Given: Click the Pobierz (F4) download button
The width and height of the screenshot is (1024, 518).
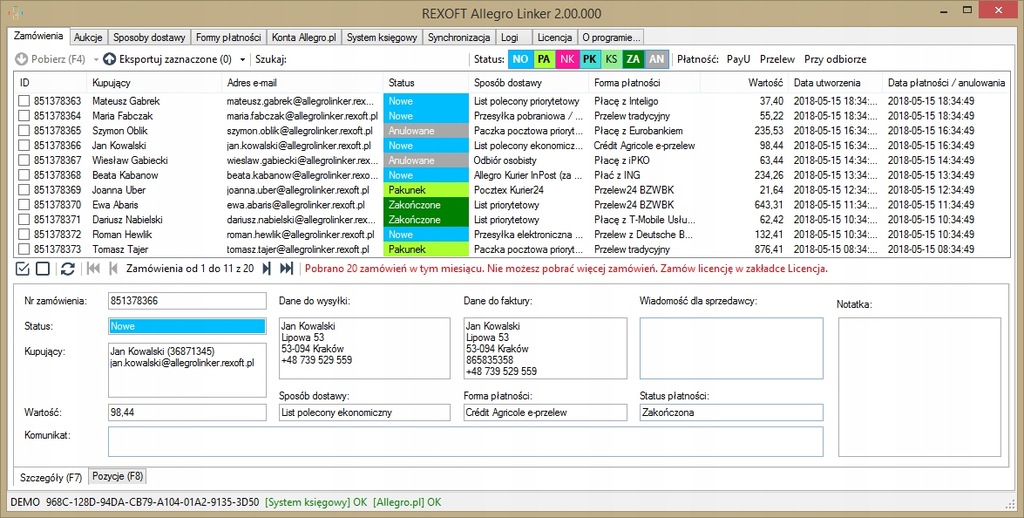Looking at the screenshot, I should (50, 59).
